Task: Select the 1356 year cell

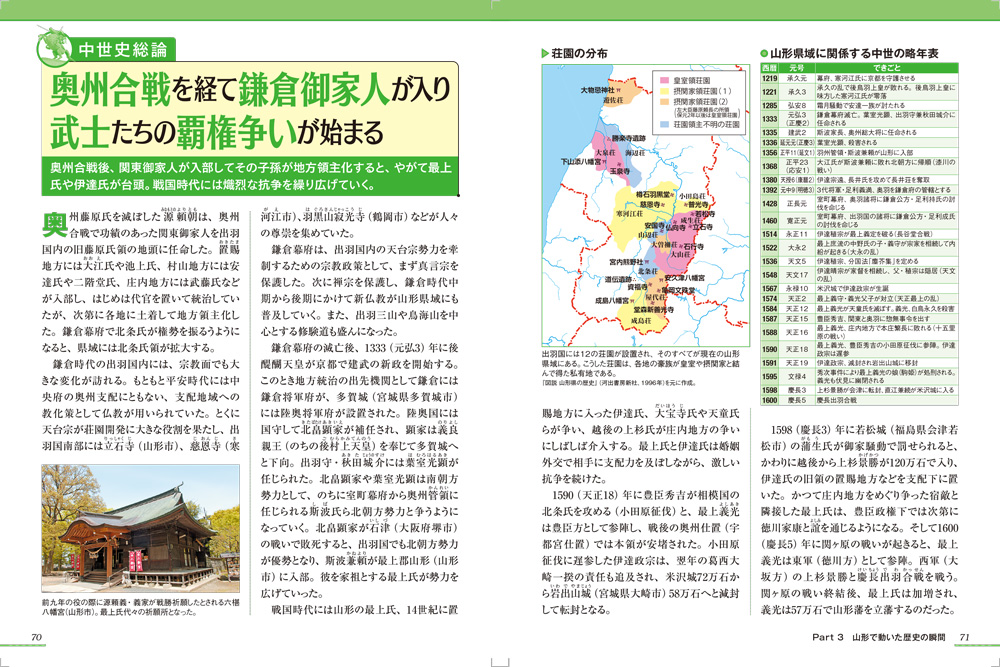Action: coord(770,153)
